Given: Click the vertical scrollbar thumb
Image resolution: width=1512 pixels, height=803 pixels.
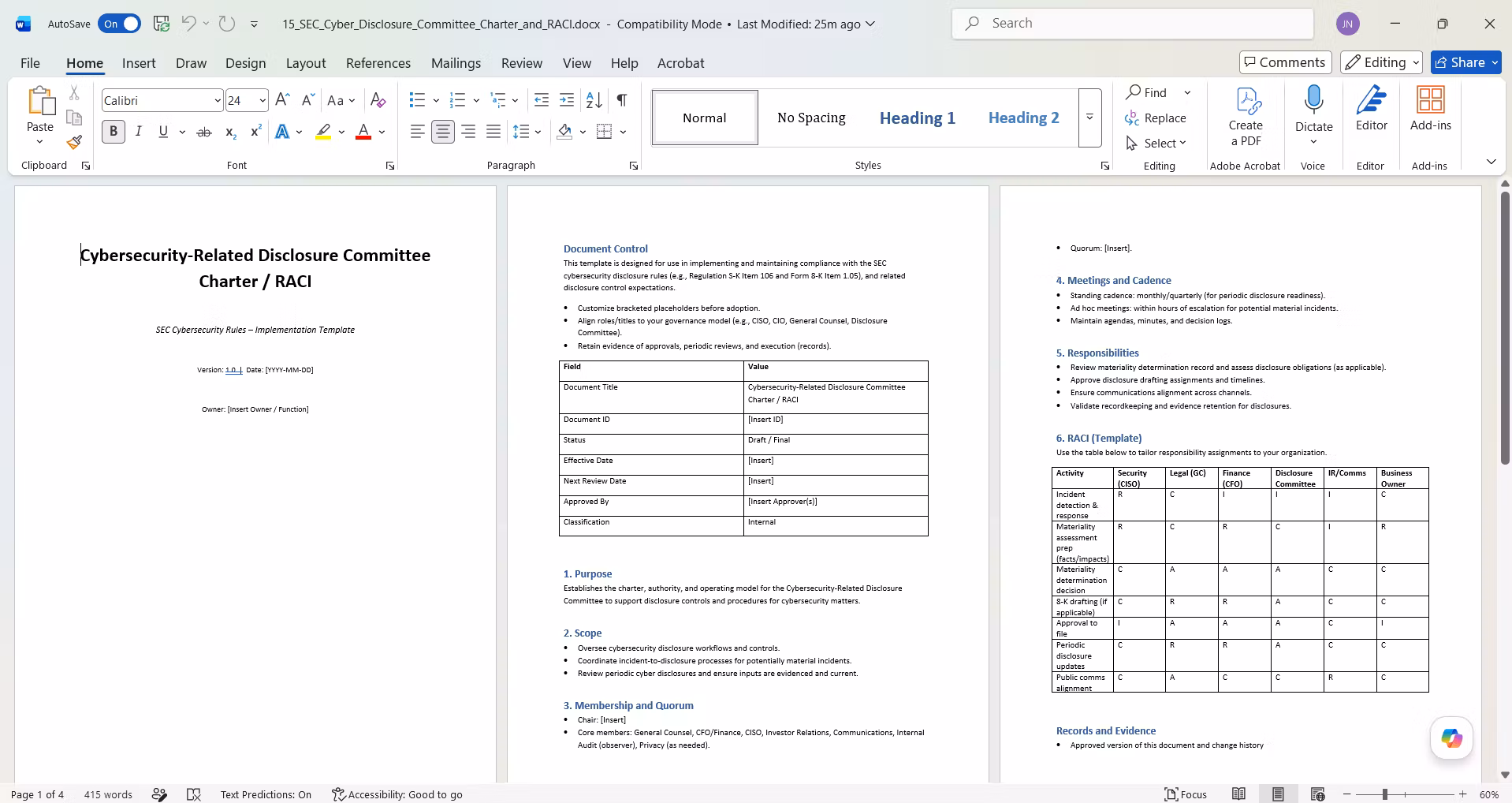Looking at the screenshot, I should coord(1505,327).
